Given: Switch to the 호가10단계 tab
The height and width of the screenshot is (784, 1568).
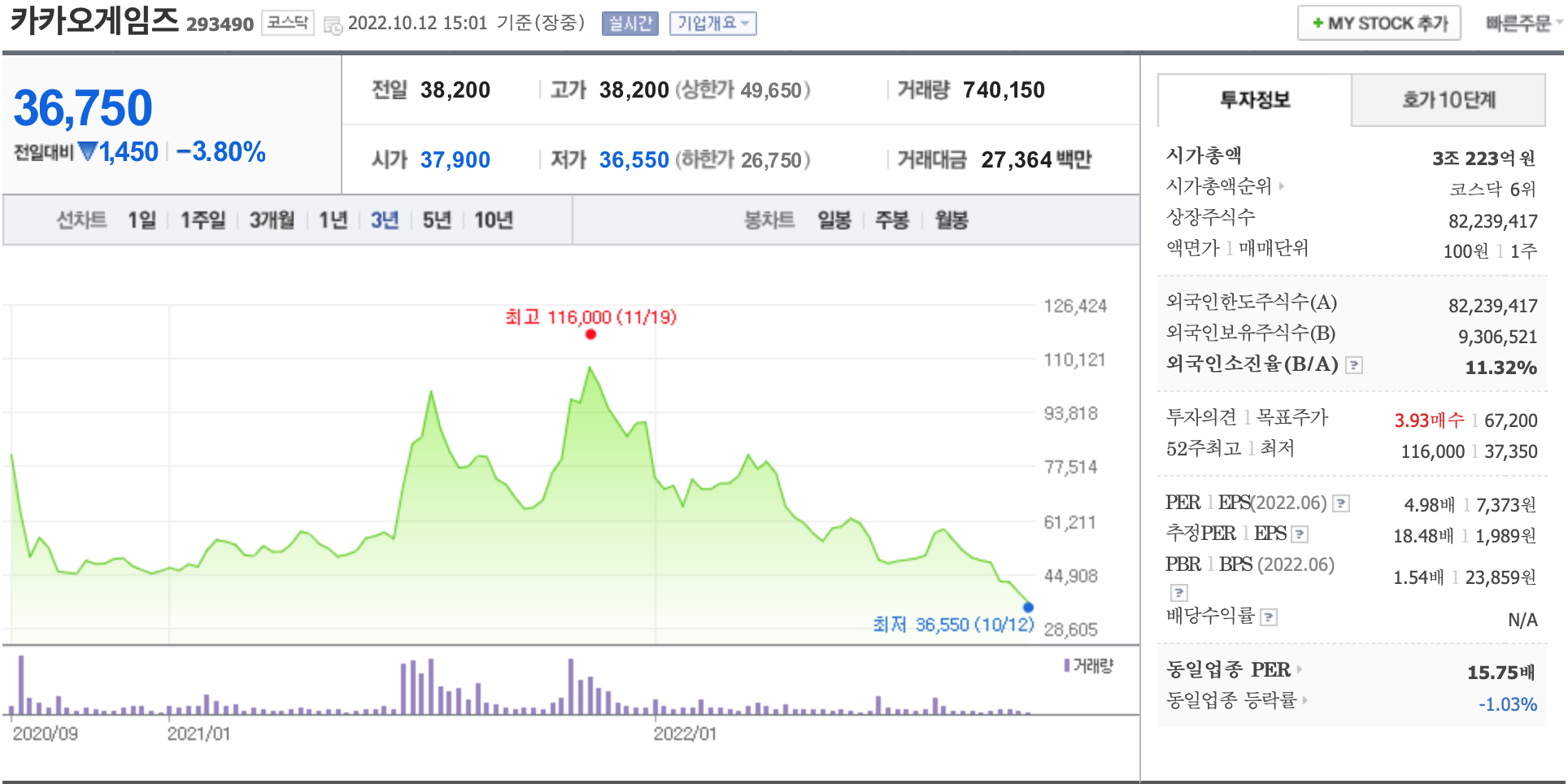Looking at the screenshot, I should pos(1448,100).
